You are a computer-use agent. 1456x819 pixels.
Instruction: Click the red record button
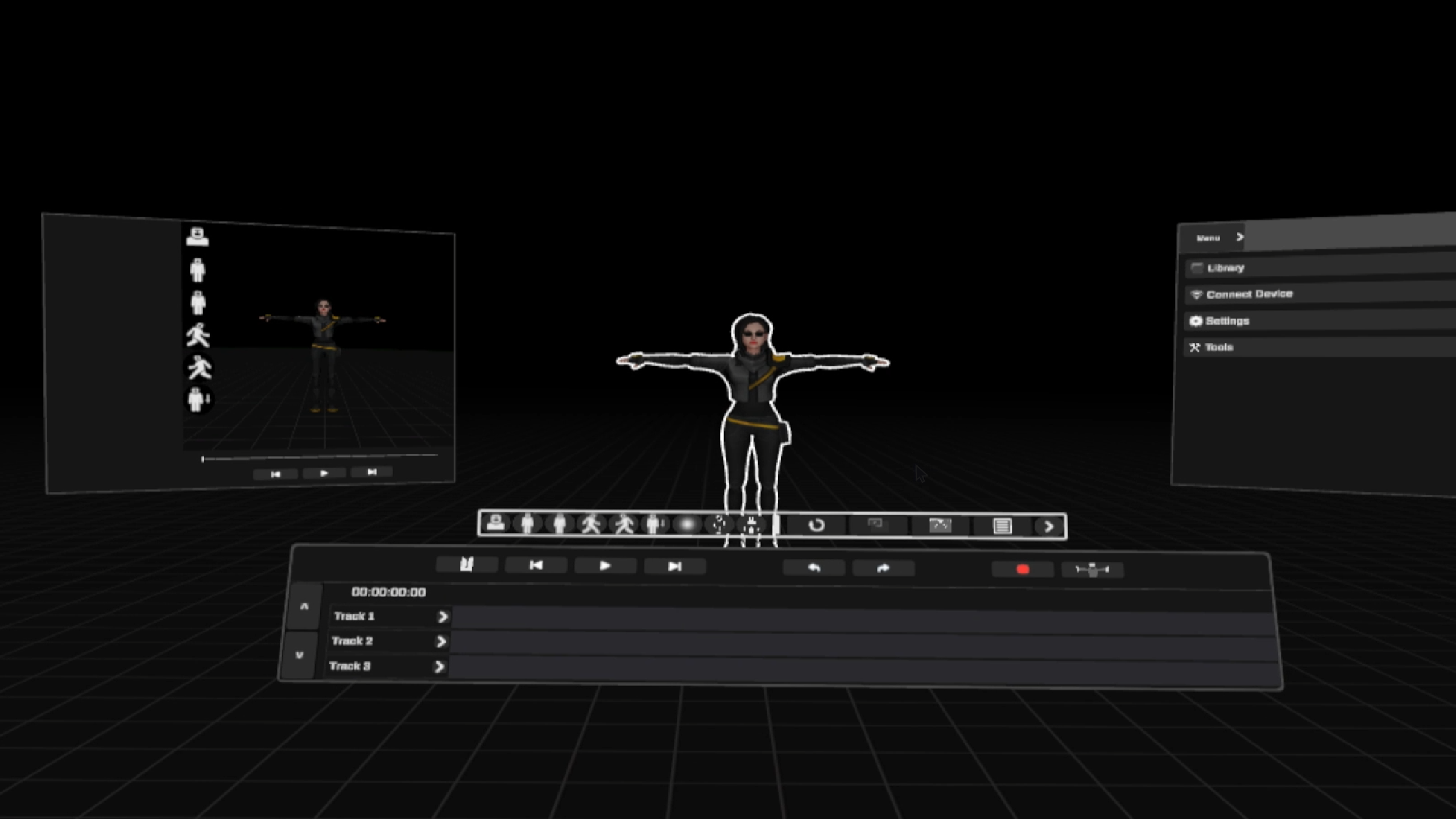point(1022,569)
